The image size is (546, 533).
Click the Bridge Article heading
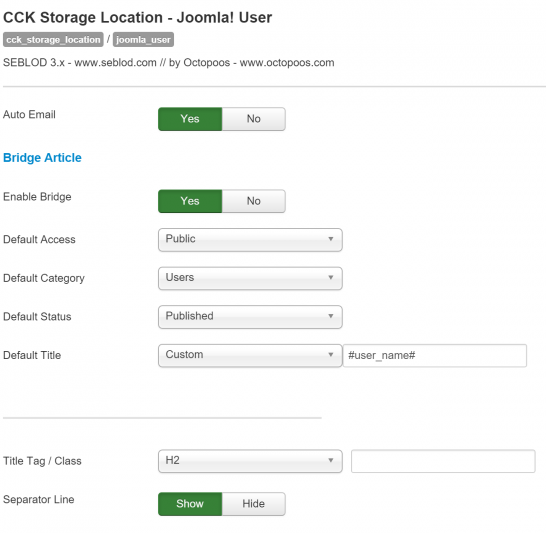coord(42,158)
